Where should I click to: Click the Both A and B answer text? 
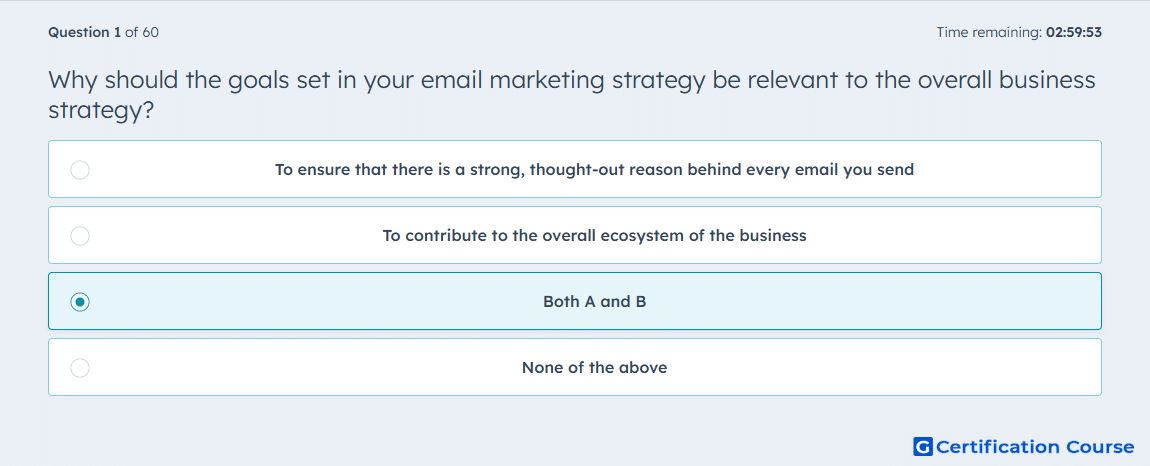click(594, 302)
